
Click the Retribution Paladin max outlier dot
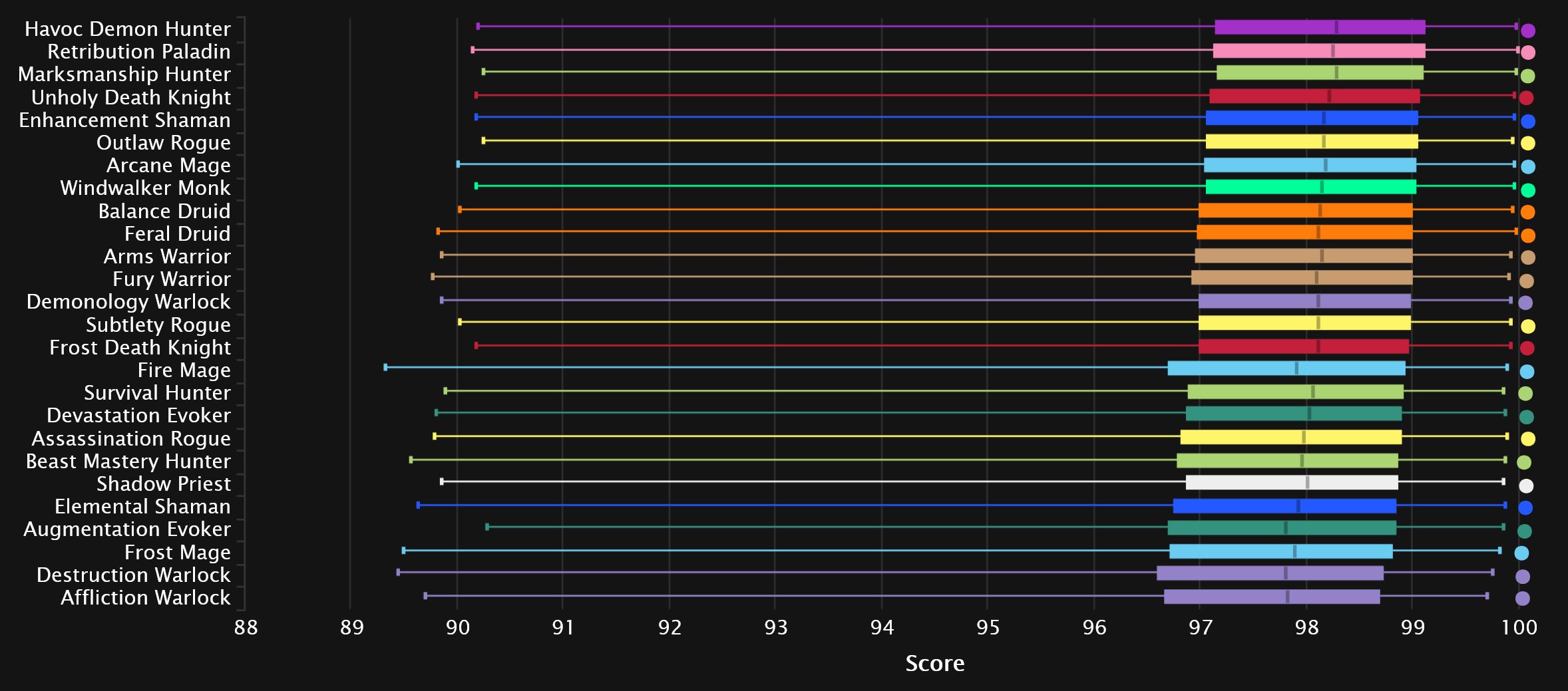pos(1528,53)
